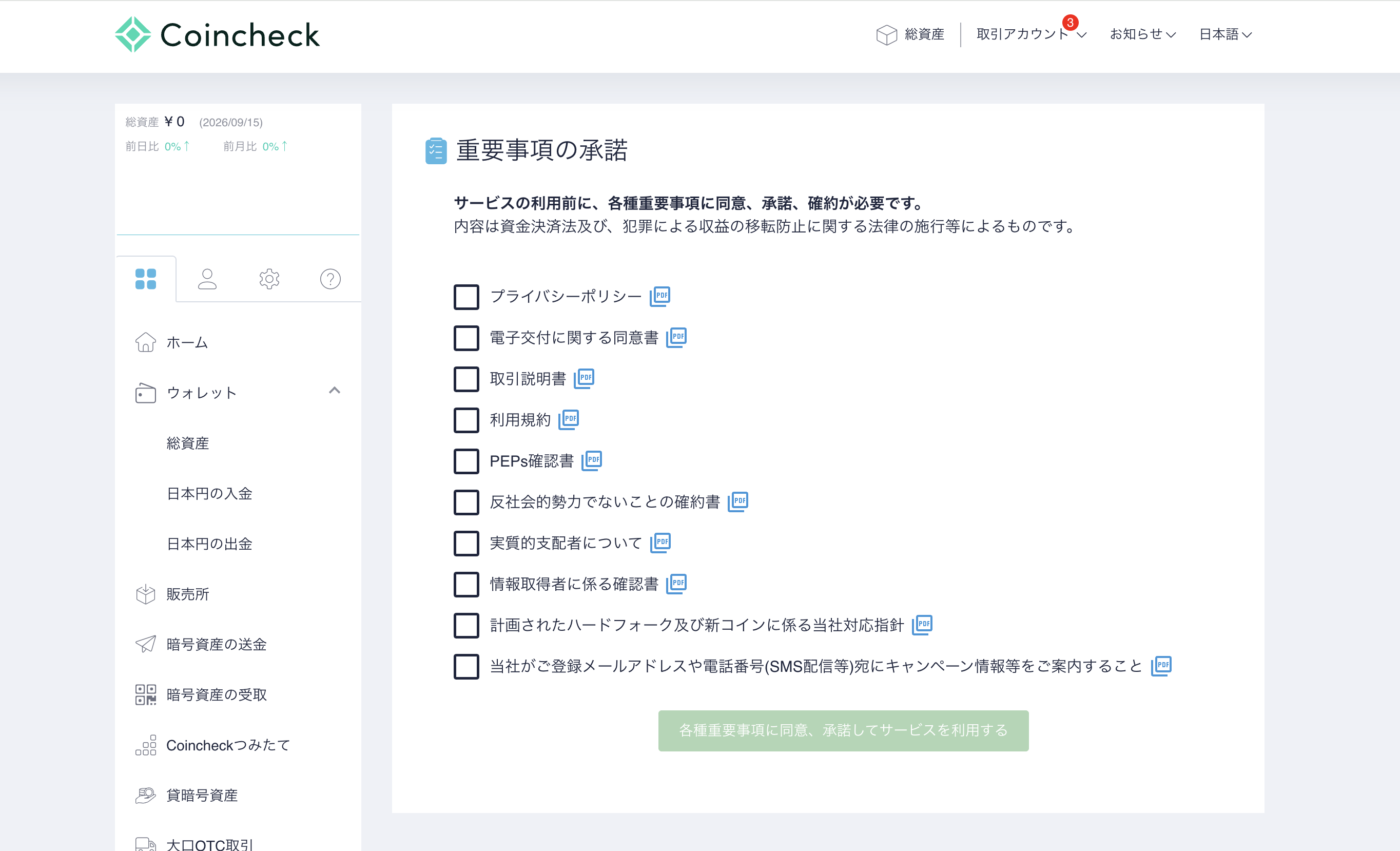Open 日本円の出金 in sidebar
Image resolution: width=1400 pixels, height=851 pixels.
[x=209, y=544]
